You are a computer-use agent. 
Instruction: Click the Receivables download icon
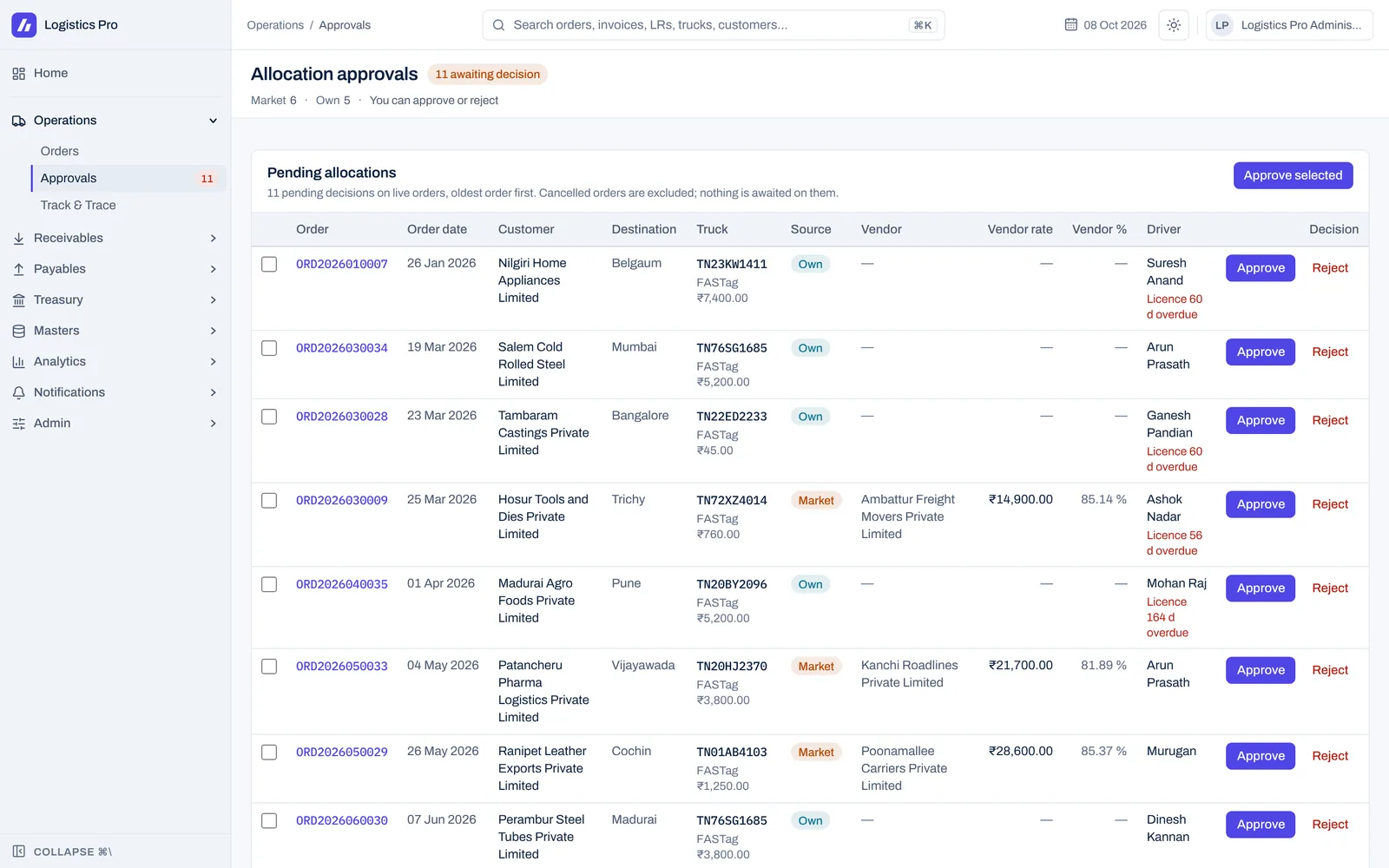[18, 238]
